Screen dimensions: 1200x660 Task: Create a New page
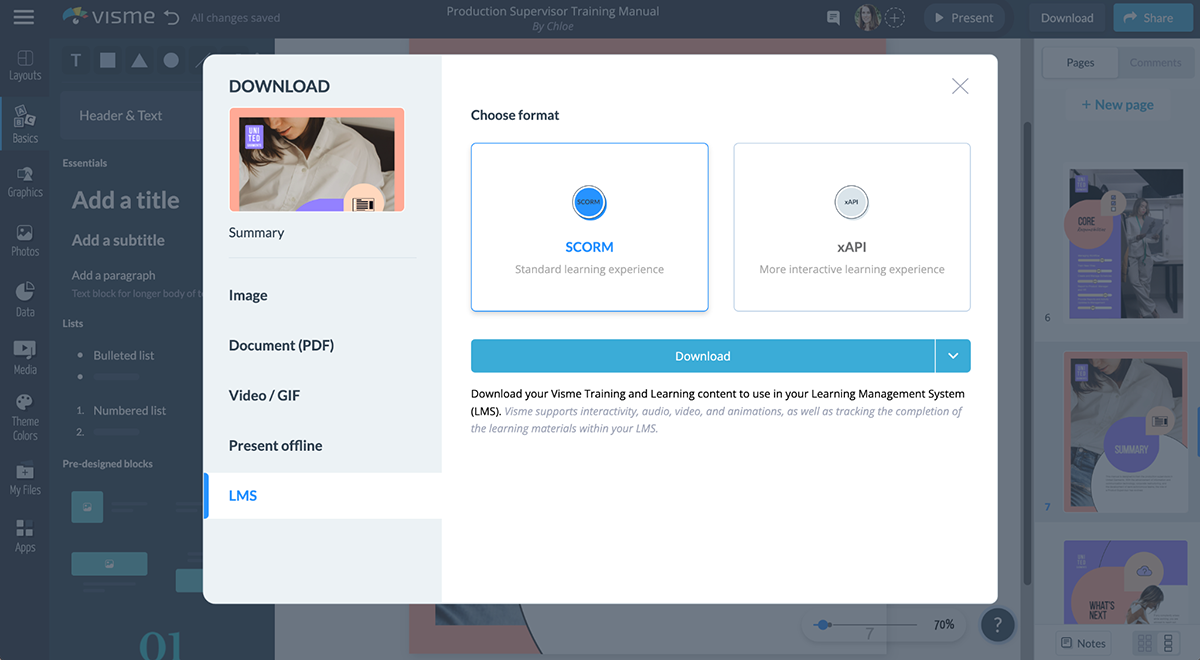[x=1117, y=104]
